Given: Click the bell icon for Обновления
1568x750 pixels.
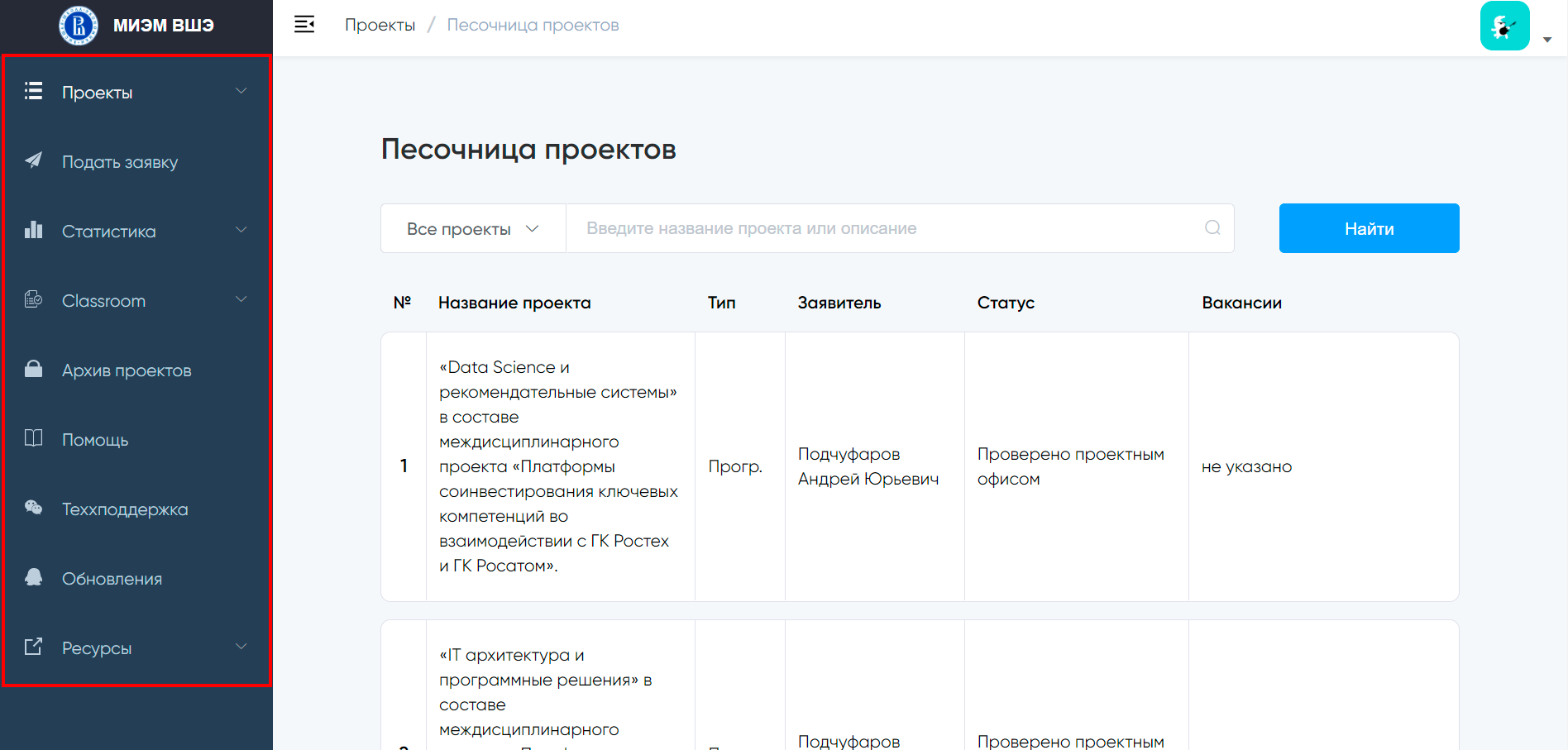Looking at the screenshot, I should tap(33, 577).
